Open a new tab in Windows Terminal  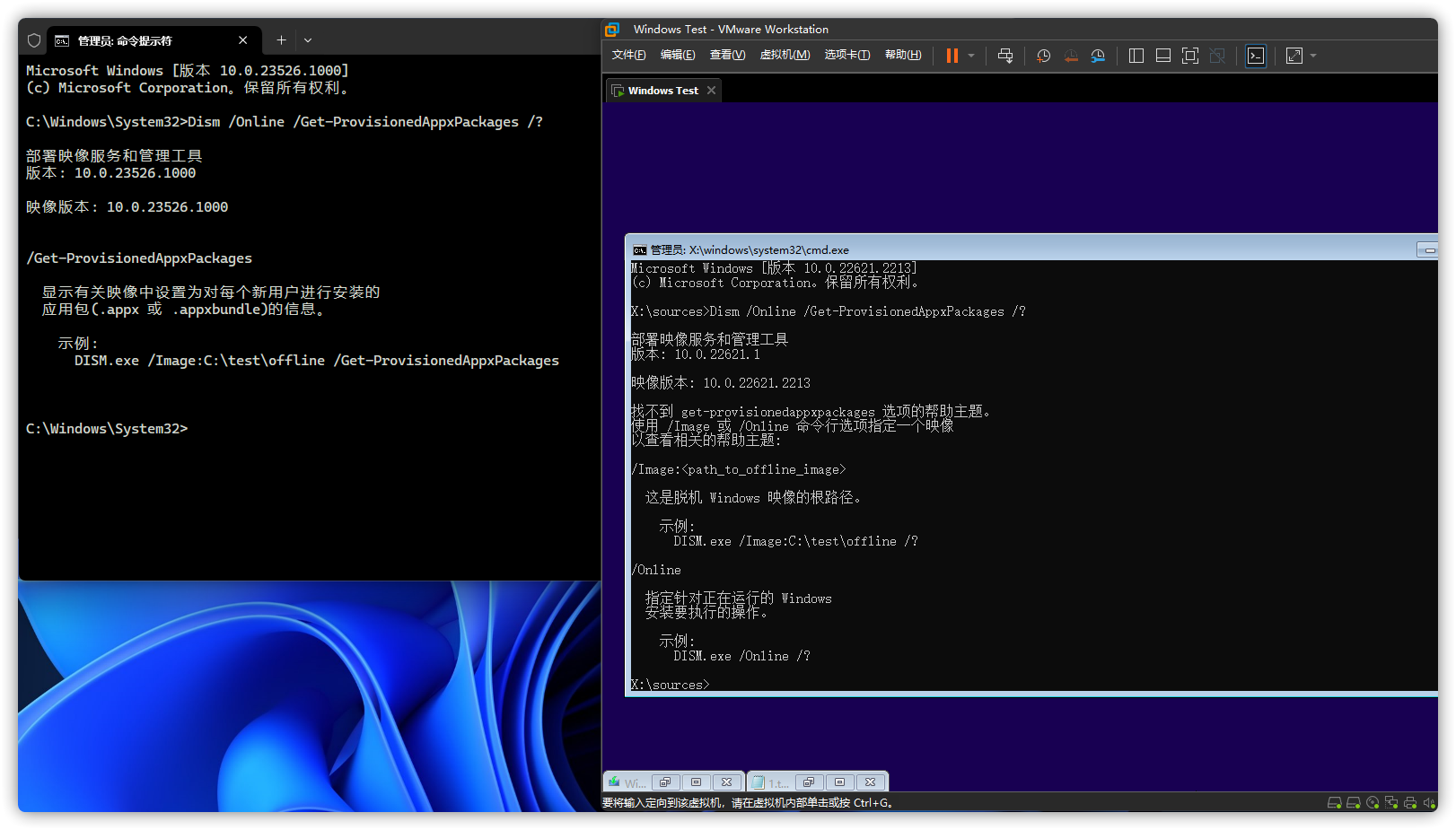pos(281,40)
